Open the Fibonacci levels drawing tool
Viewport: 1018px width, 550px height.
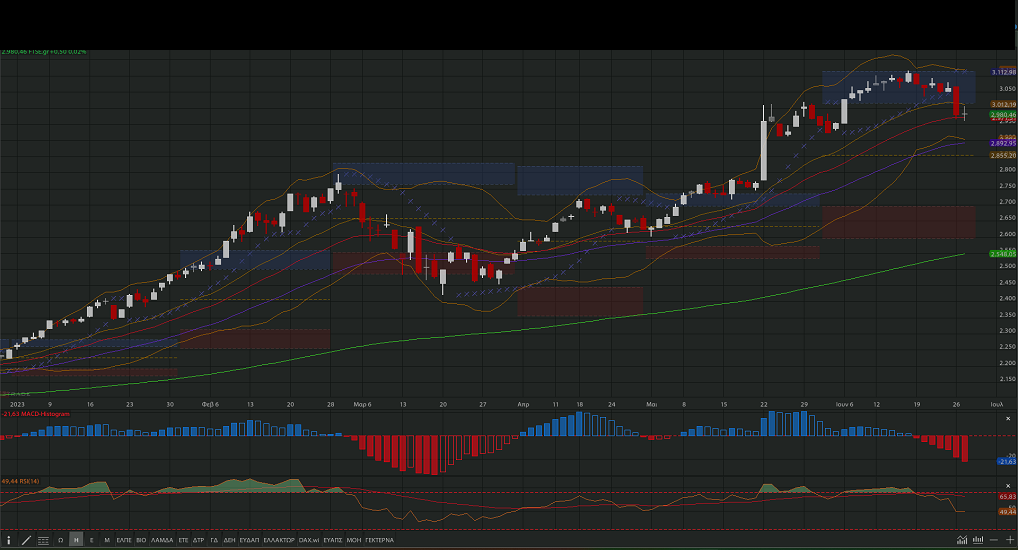(43, 540)
